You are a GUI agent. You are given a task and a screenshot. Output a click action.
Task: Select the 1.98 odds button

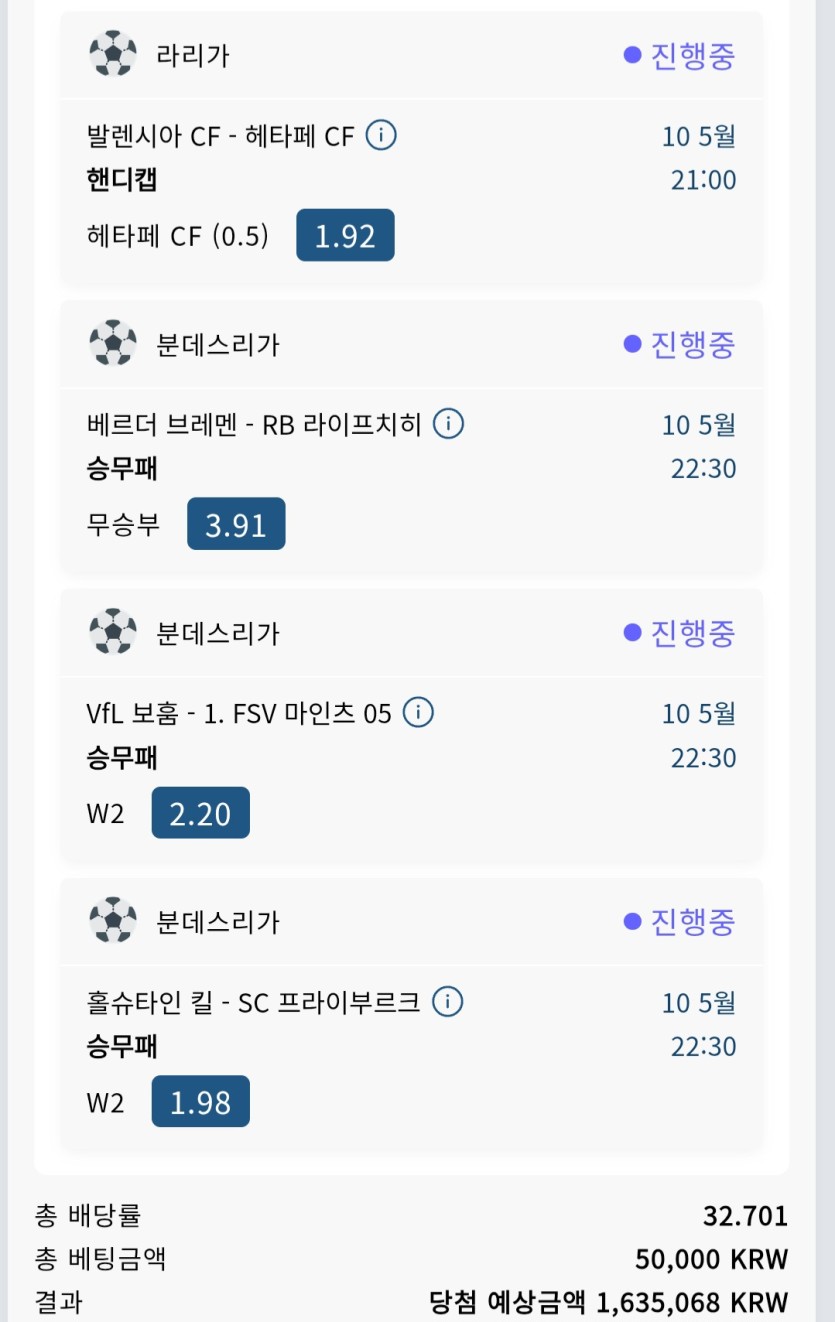point(200,1101)
